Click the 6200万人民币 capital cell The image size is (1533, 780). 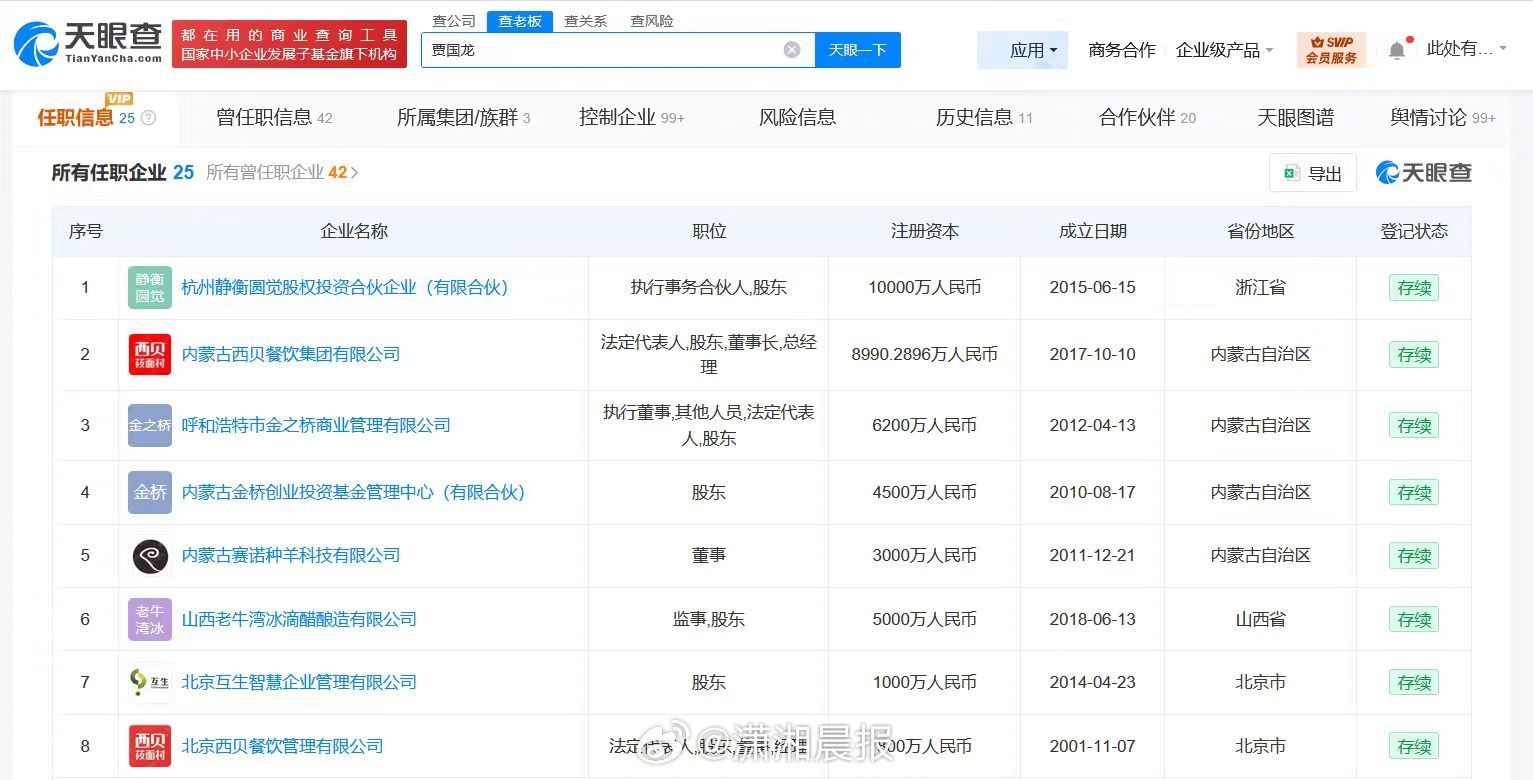tap(925, 425)
